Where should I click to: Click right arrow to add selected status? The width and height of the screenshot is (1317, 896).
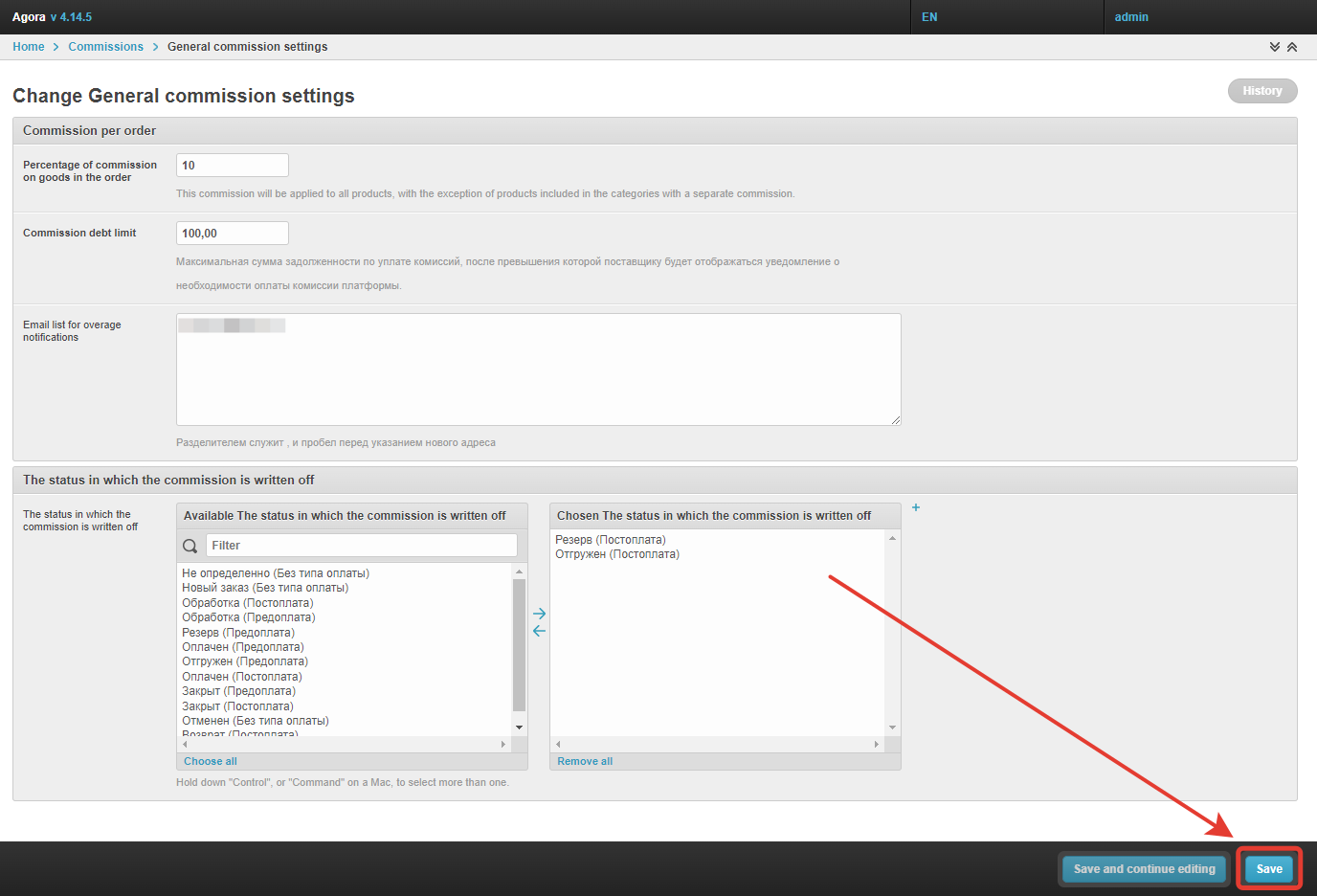click(x=539, y=614)
